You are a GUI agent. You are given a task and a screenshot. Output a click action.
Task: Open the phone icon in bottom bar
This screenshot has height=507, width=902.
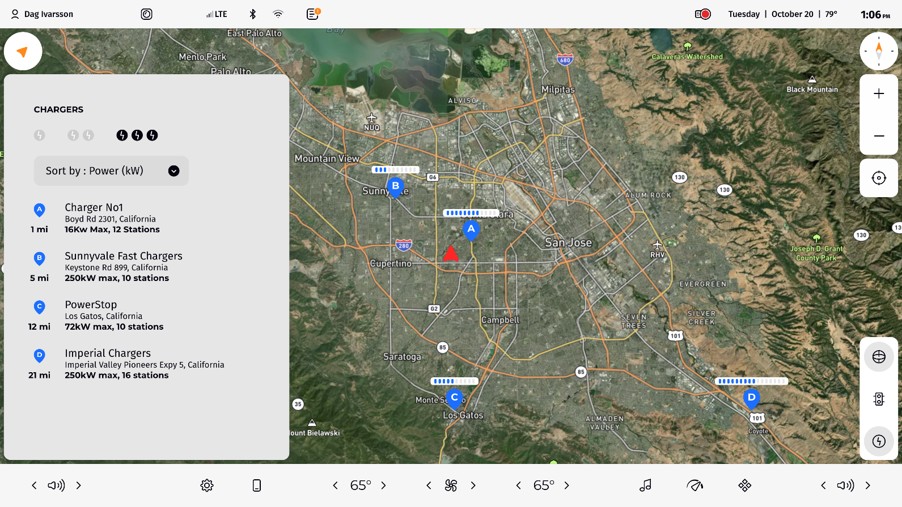256,485
